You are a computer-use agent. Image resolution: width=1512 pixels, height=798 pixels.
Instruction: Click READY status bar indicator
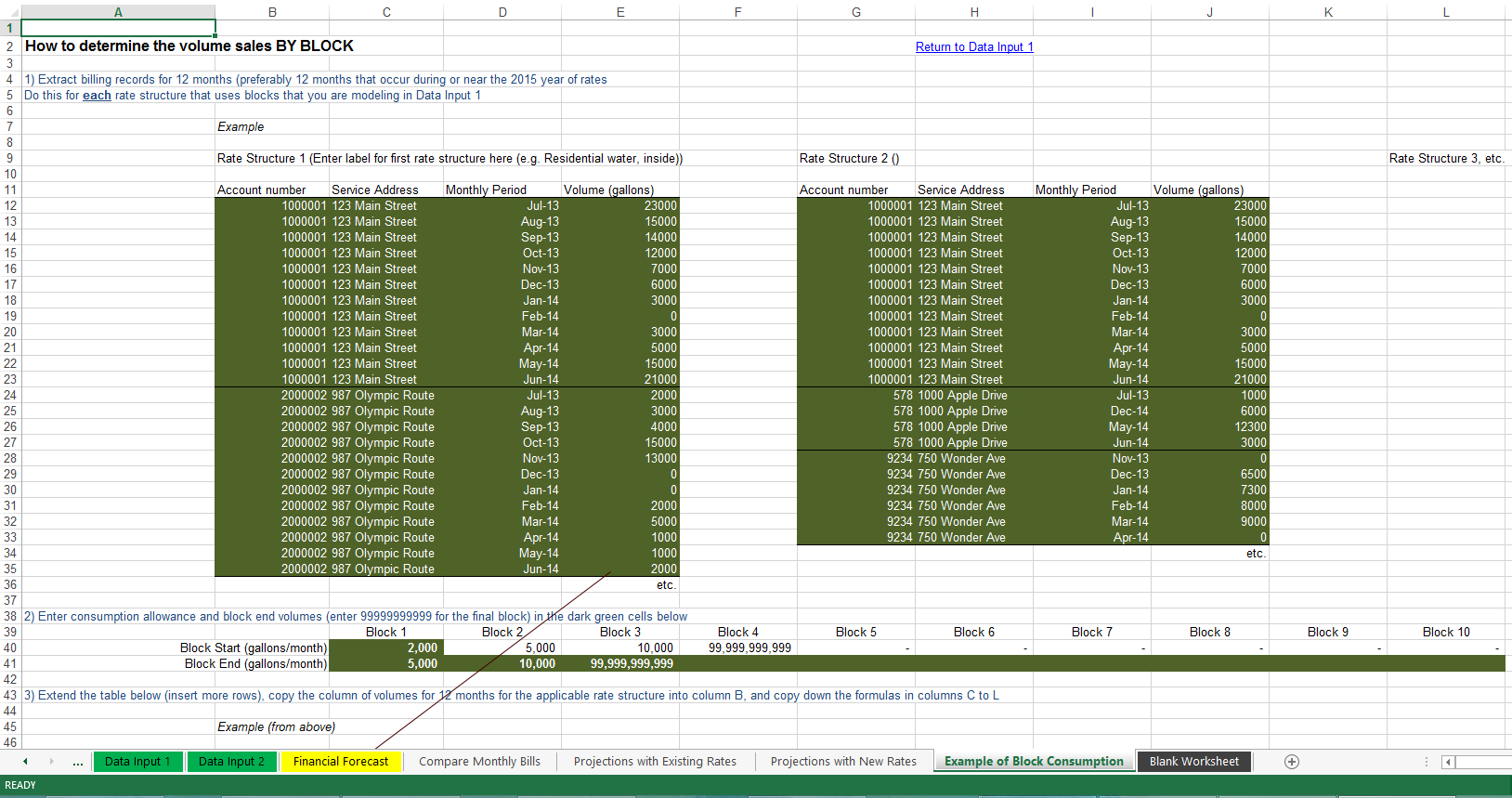(x=20, y=786)
